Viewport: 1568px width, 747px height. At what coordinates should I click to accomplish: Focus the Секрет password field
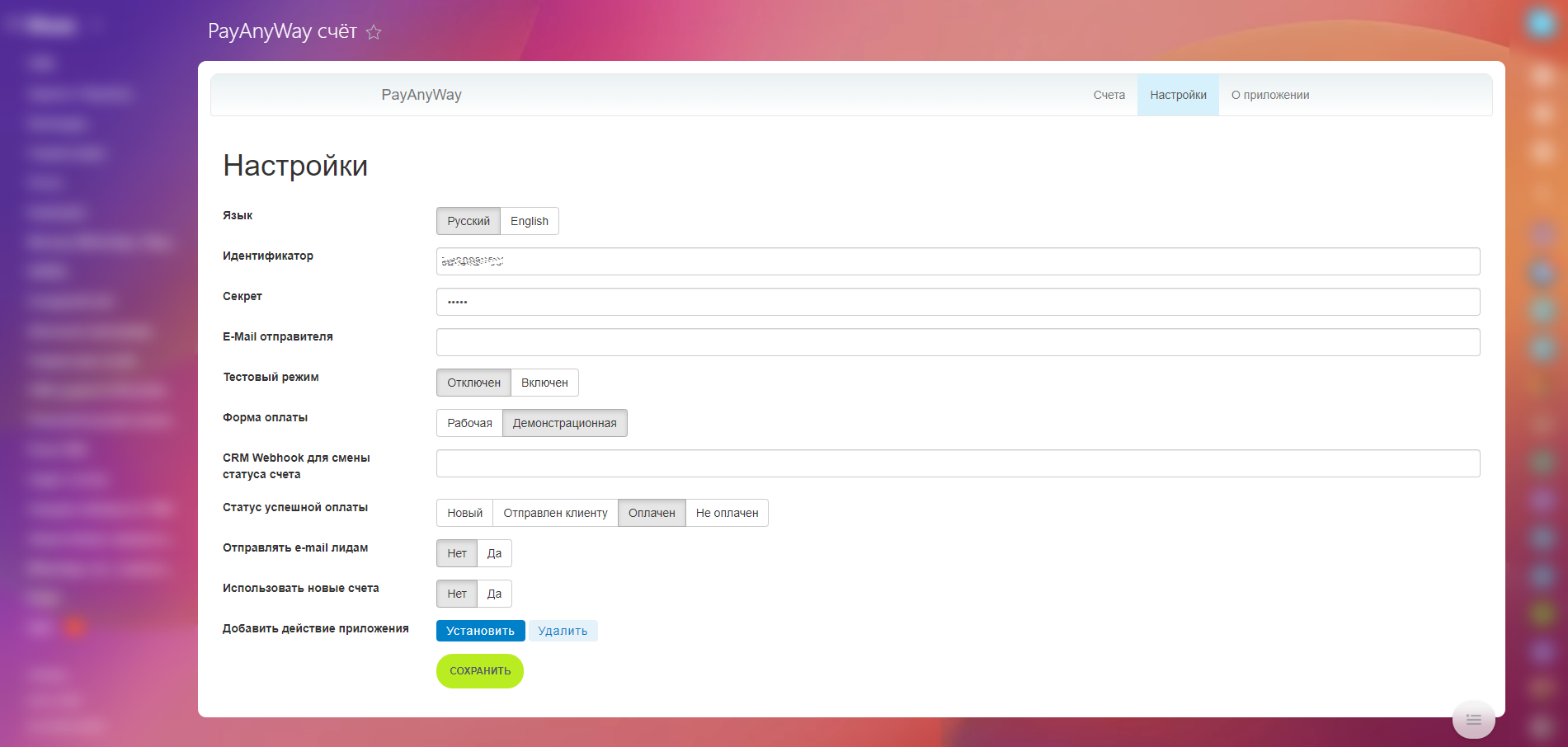[x=958, y=302]
